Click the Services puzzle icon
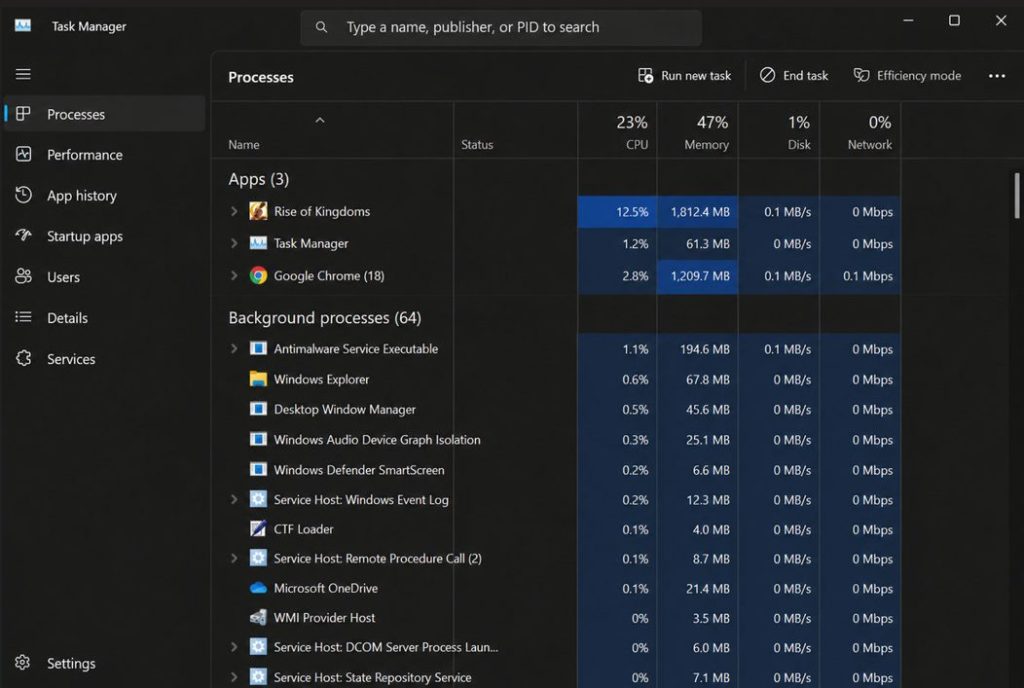 (24, 358)
